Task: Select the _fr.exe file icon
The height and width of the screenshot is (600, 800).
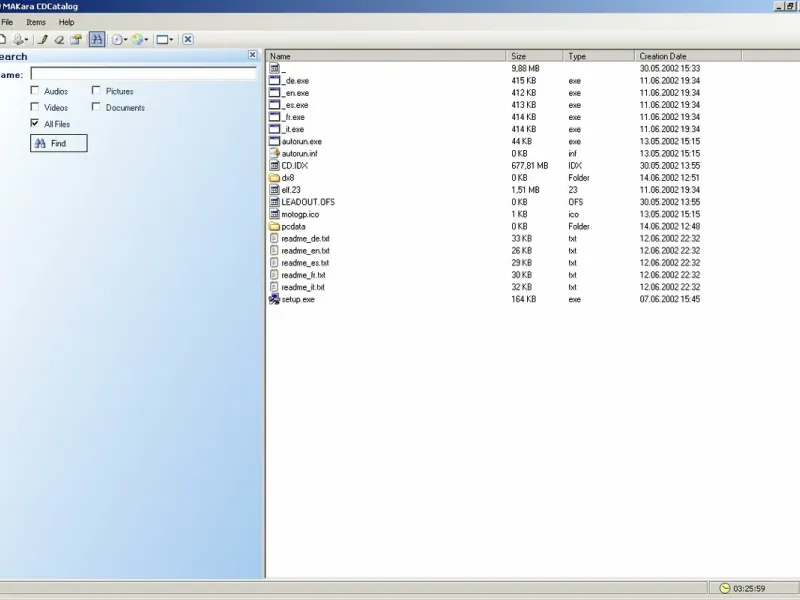Action: (x=274, y=117)
